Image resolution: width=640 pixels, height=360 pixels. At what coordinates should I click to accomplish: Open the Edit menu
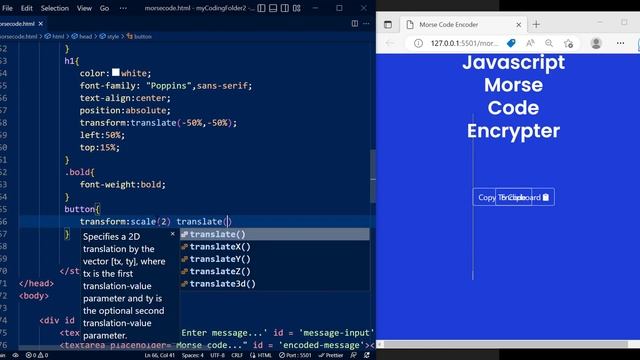click(x=27, y=8)
